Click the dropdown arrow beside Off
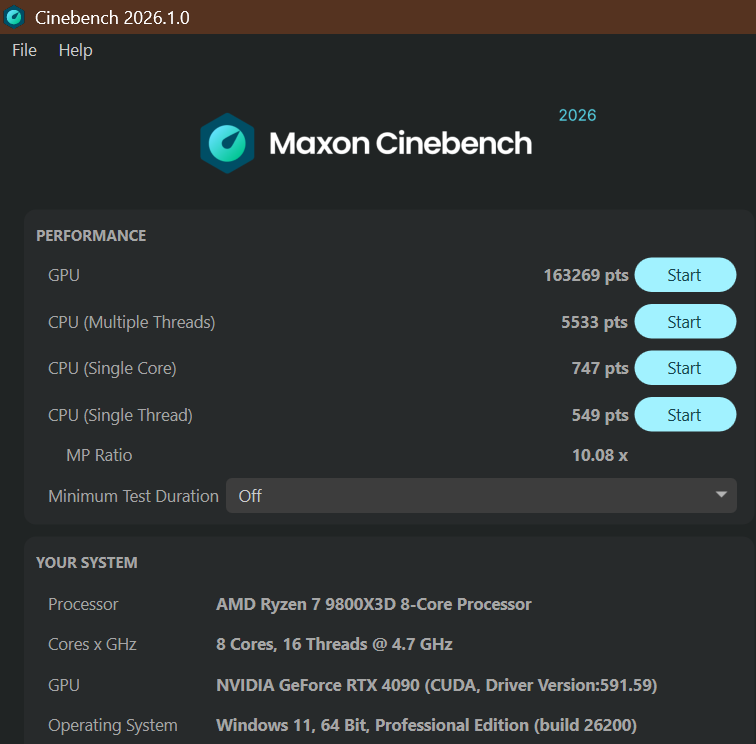Viewport: 756px width, 744px height. tap(721, 495)
